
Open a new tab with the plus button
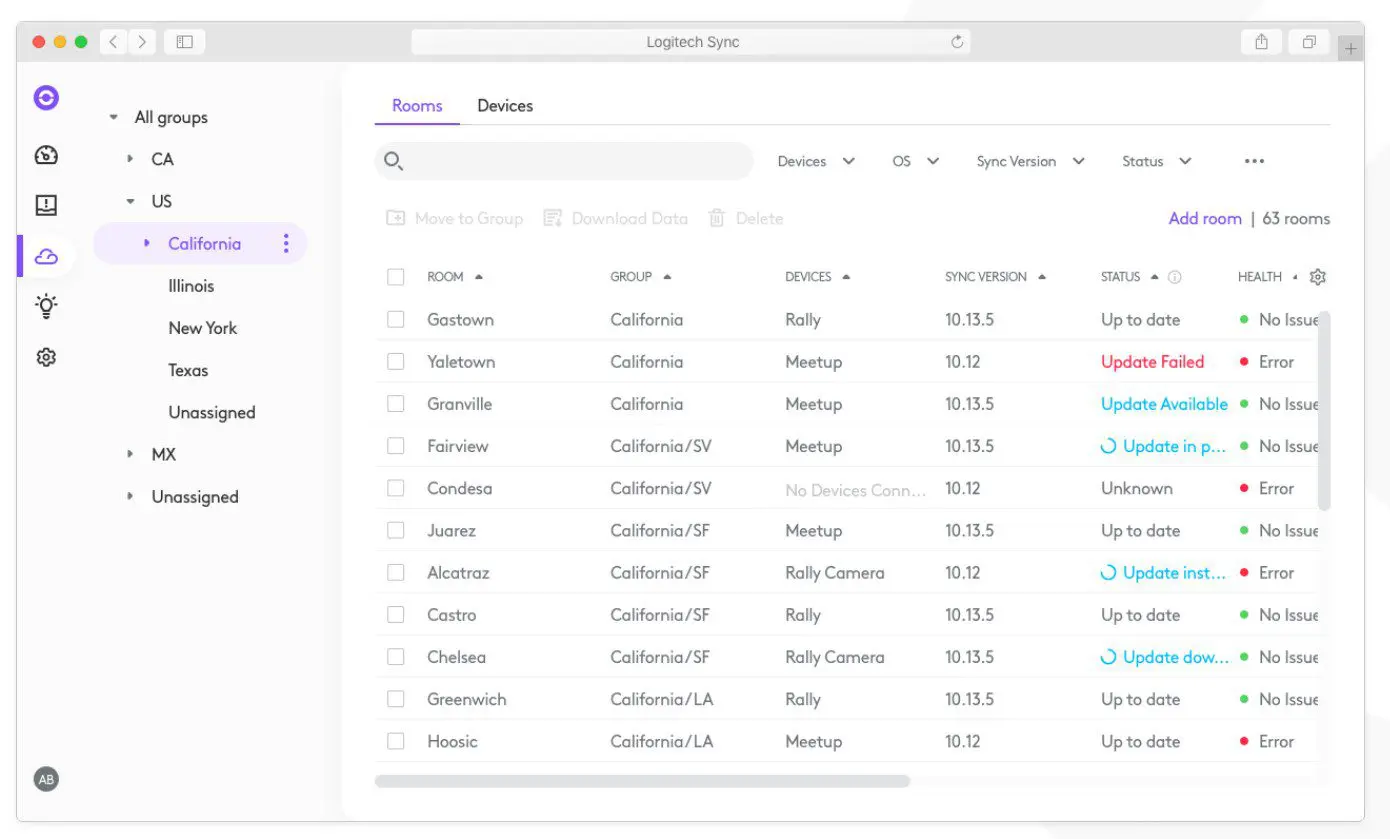tap(1351, 47)
